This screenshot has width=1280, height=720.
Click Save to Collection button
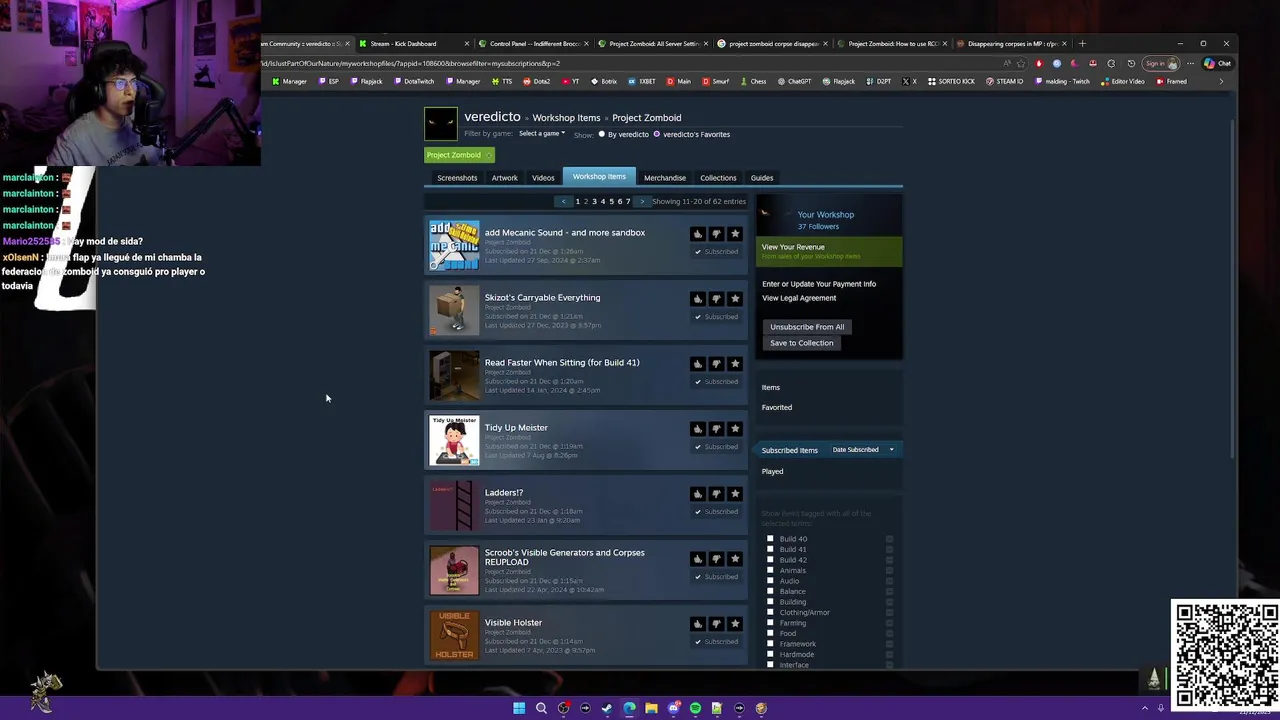pos(801,343)
